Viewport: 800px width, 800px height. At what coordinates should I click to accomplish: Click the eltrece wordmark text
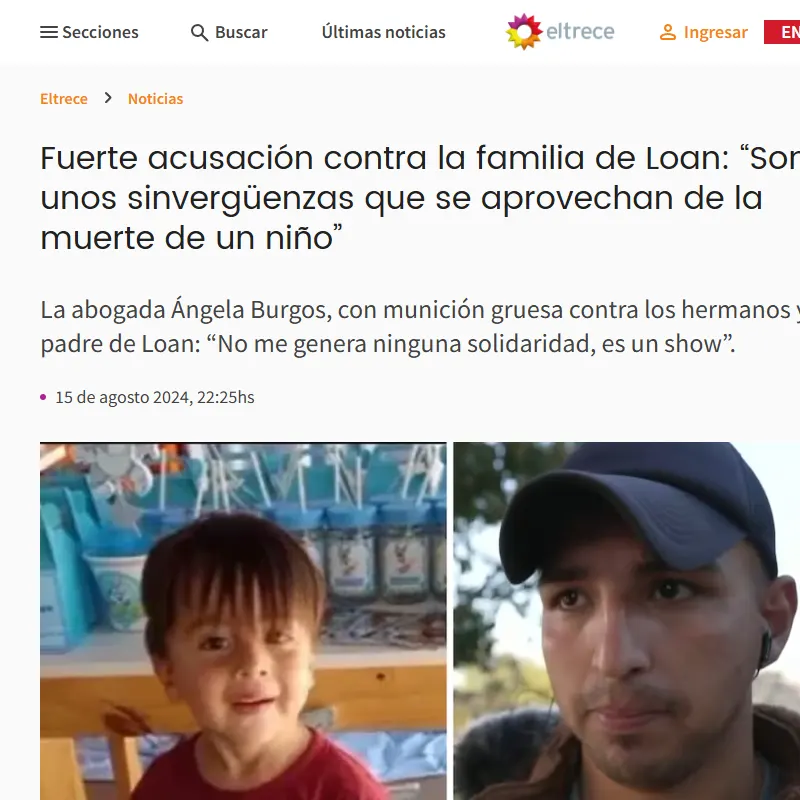pyautogui.click(x=580, y=32)
